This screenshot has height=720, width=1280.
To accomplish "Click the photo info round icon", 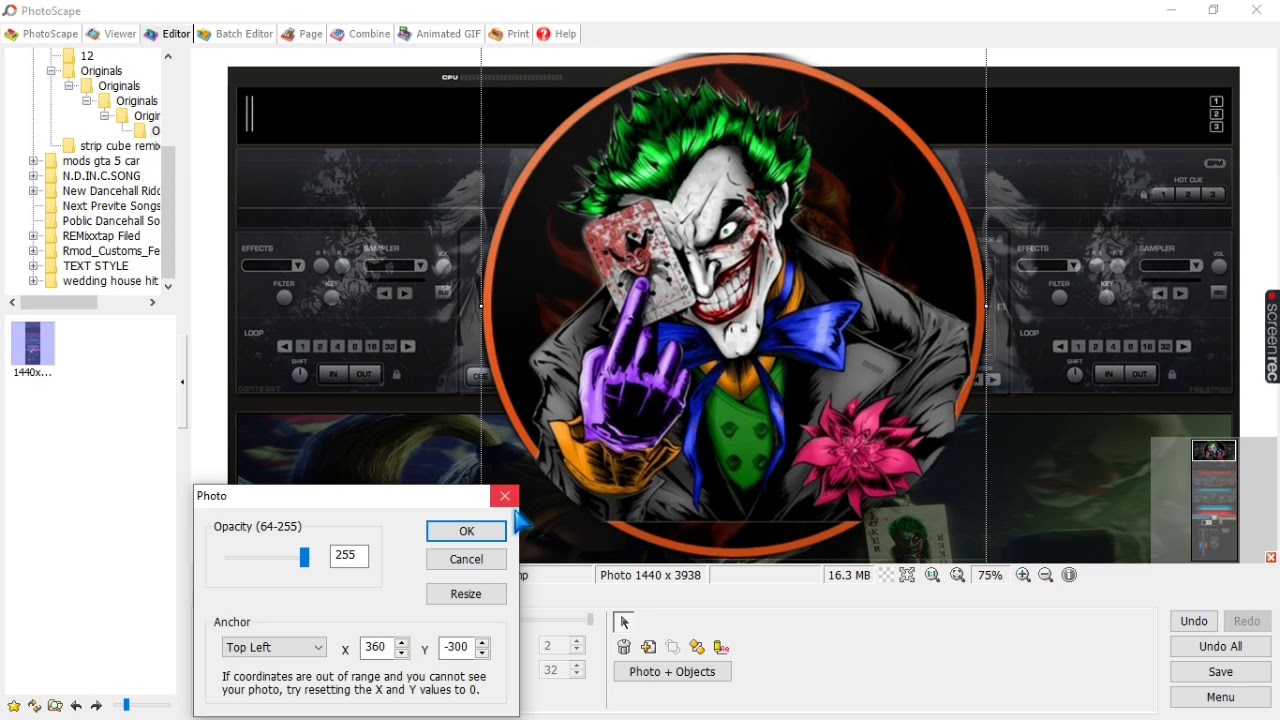I will pyautogui.click(x=1070, y=575).
